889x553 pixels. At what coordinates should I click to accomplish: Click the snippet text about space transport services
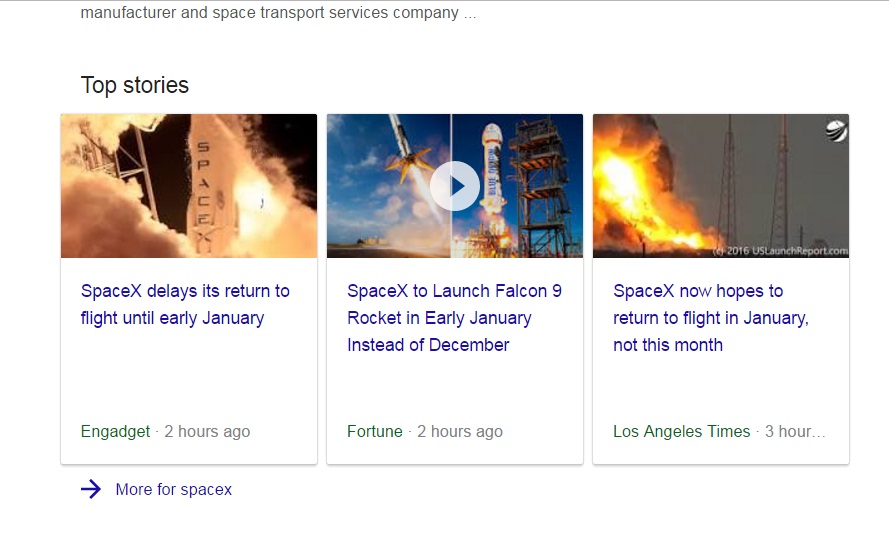(278, 14)
